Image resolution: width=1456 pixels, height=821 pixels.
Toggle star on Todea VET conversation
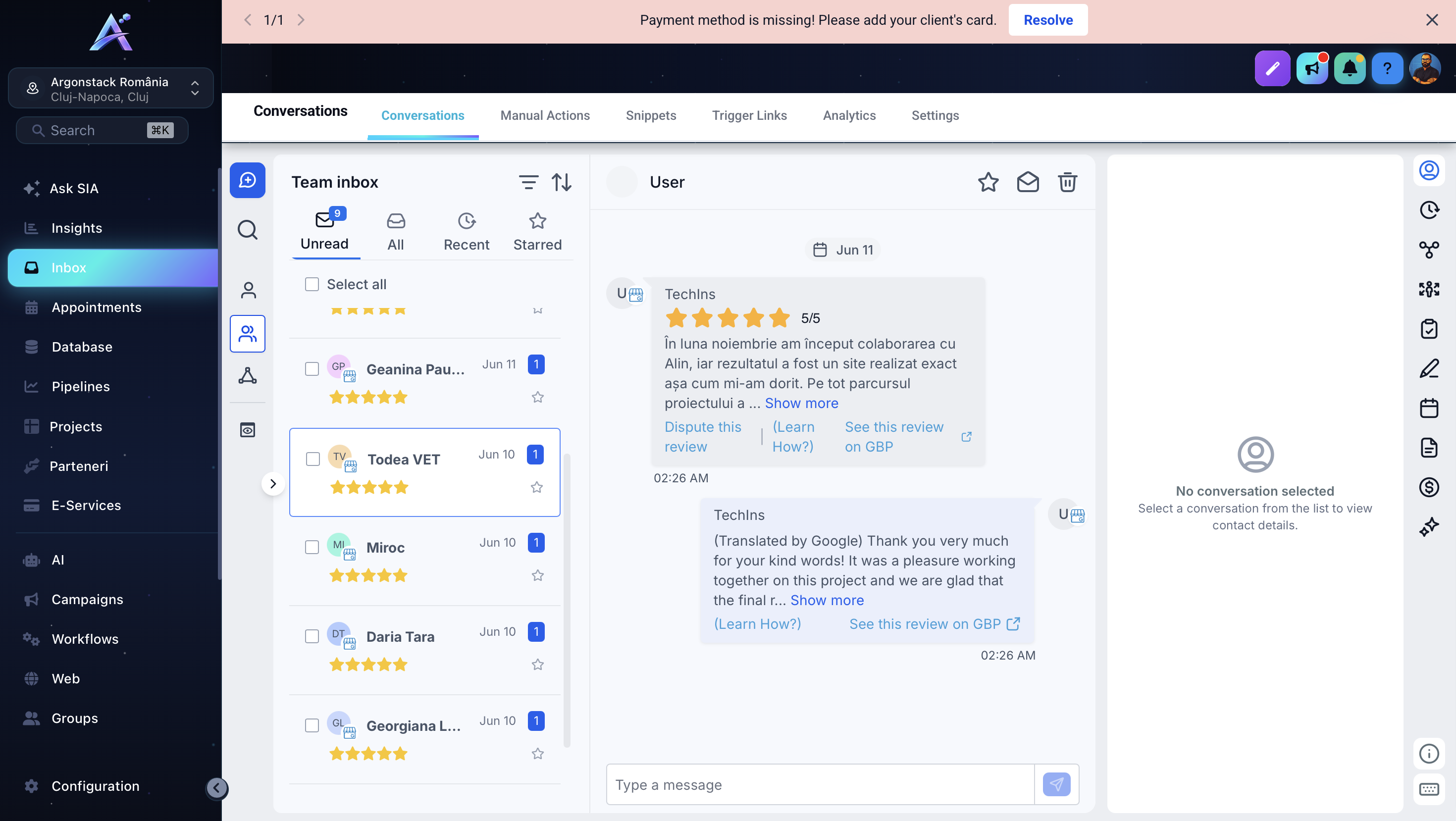click(536, 487)
